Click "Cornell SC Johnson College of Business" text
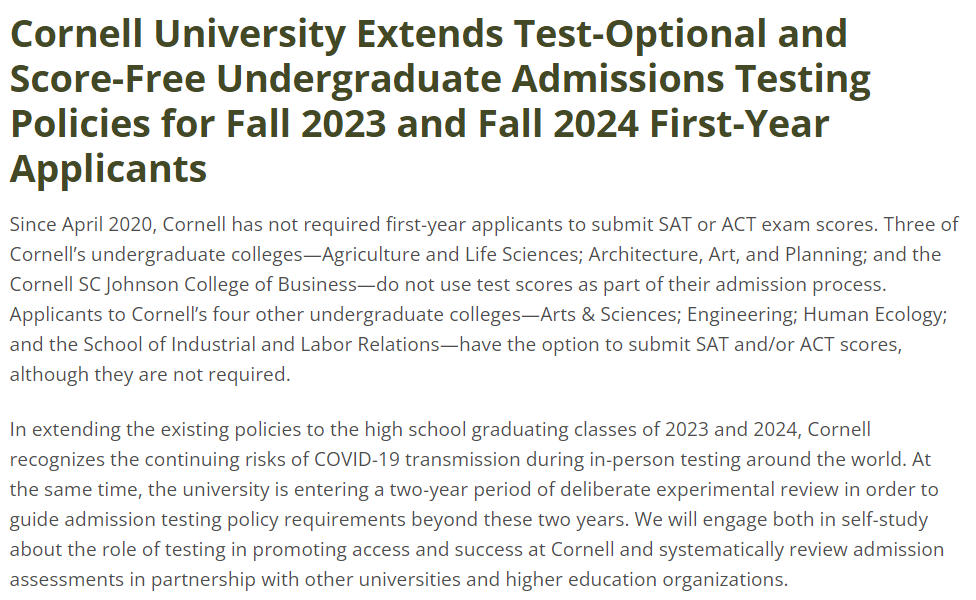This screenshot has width=976, height=600. tap(183, 284)
